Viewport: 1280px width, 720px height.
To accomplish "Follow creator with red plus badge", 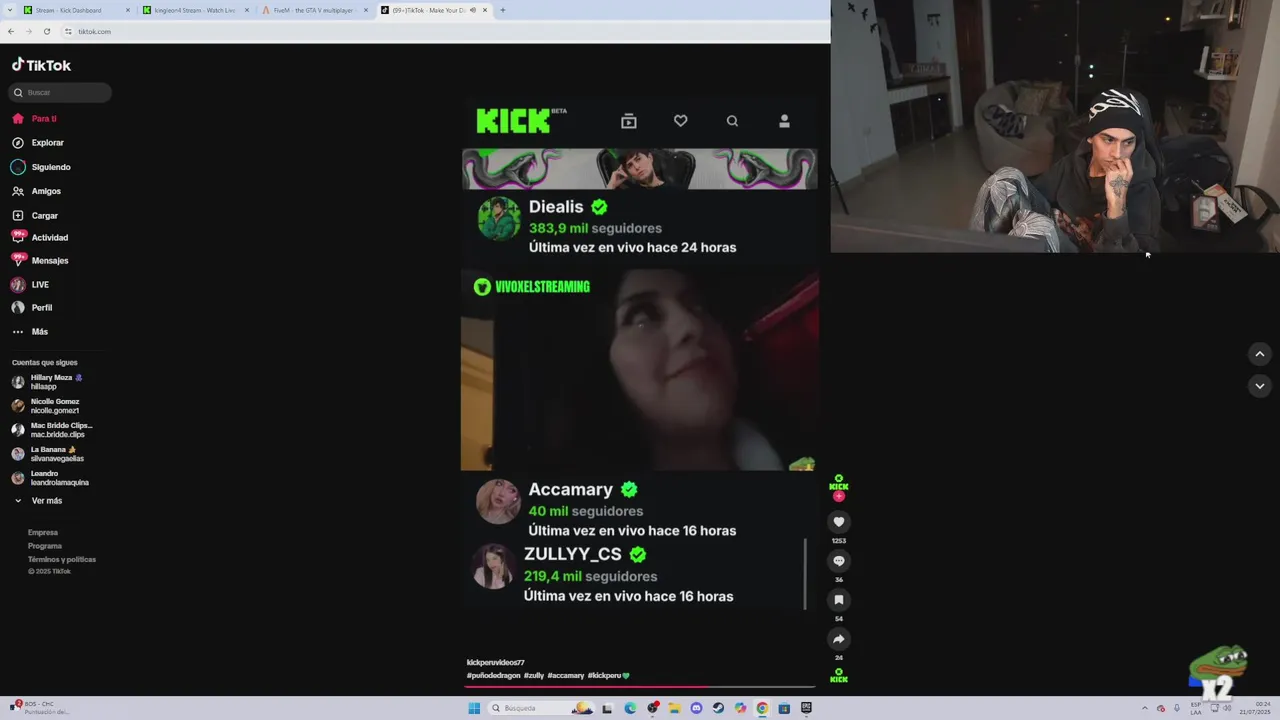I will (839, 496).
